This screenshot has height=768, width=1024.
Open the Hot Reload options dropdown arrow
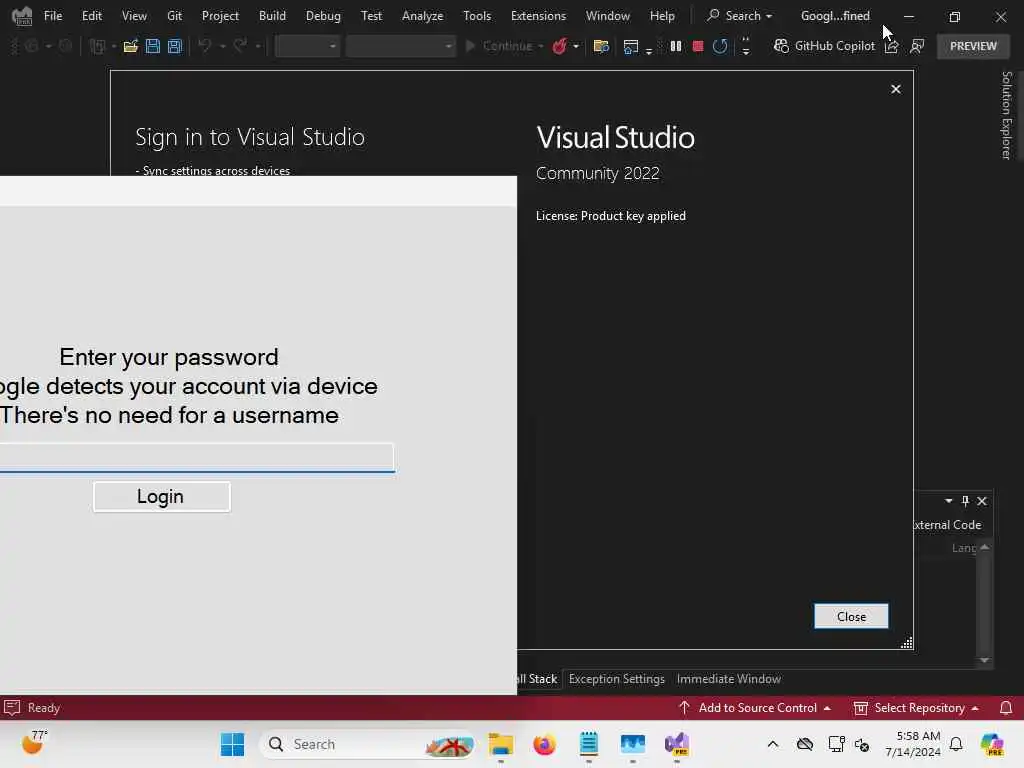(576, 46)
